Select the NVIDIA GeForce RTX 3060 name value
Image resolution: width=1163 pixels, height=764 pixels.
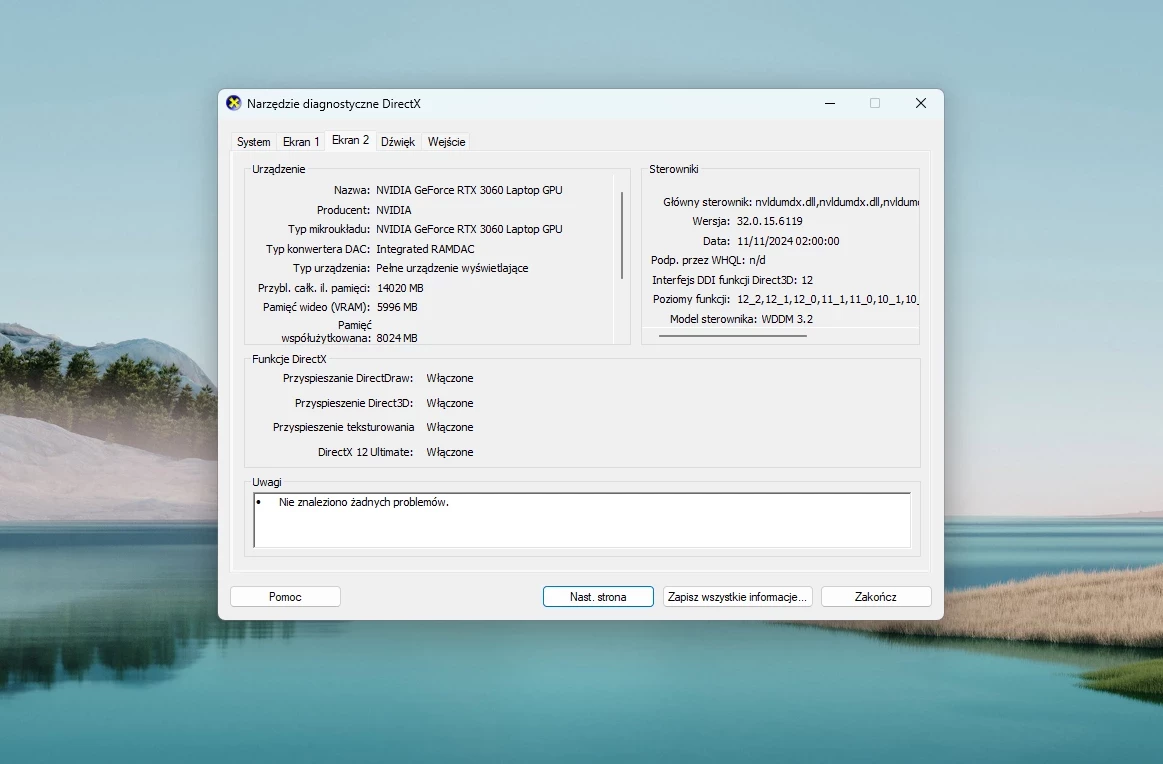pyautogui.click(x=469, y=190)
